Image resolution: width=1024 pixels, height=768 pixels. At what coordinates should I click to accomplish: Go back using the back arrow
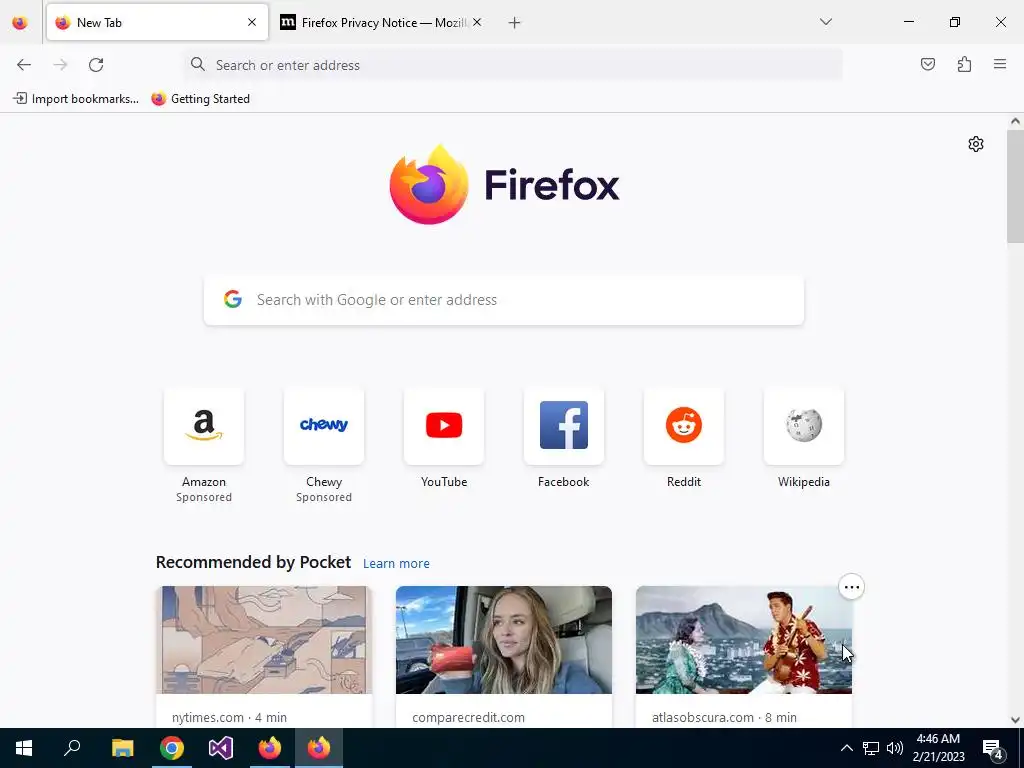pyautogui.click(x=24, y=65)
